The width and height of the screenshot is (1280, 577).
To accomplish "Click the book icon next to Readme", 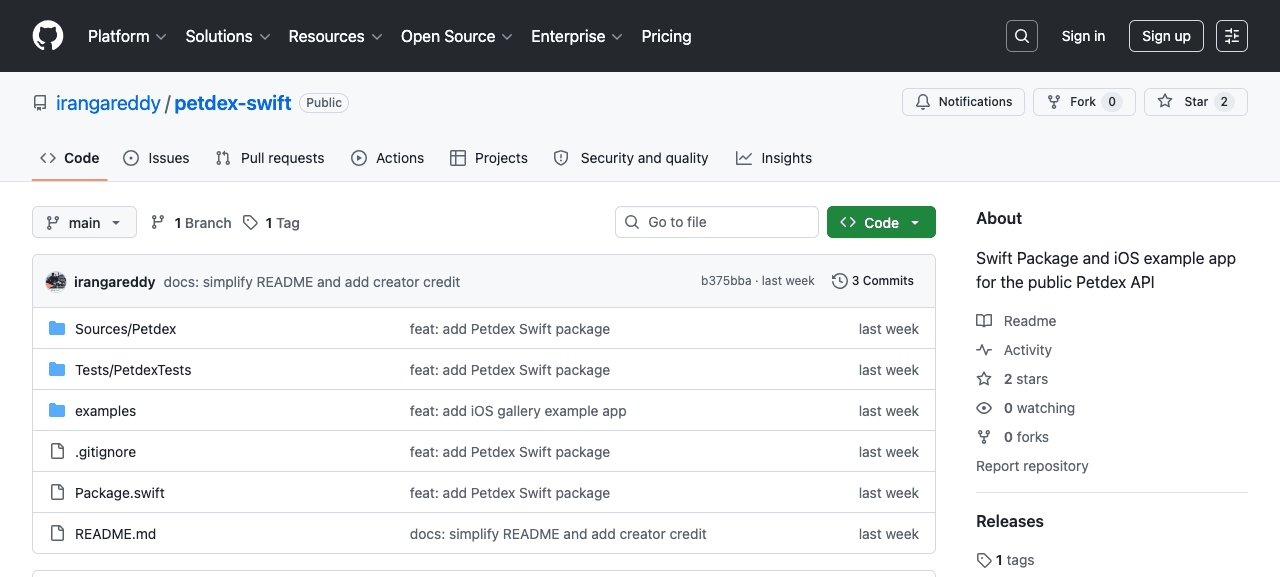I will [984, 321].
